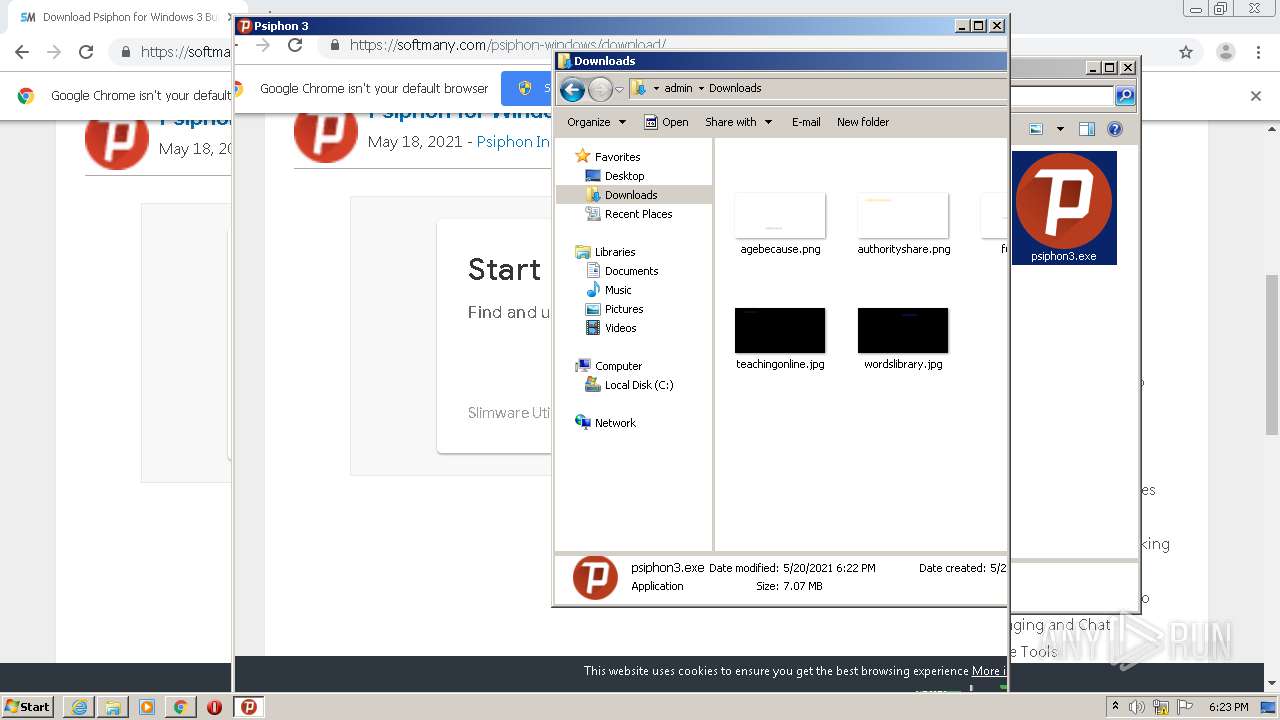Change view icon in rear explorer window
1280x720 pixels.
point(1036,129)
